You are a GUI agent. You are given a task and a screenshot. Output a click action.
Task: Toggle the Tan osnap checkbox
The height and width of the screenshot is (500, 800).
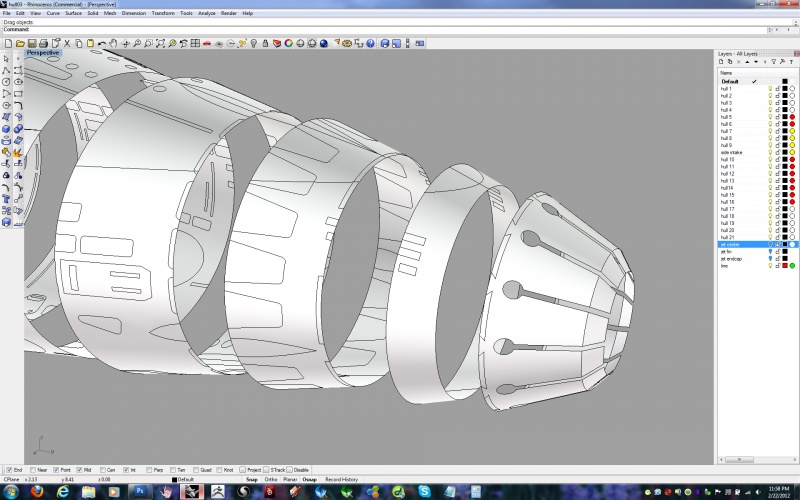(172, 470)
